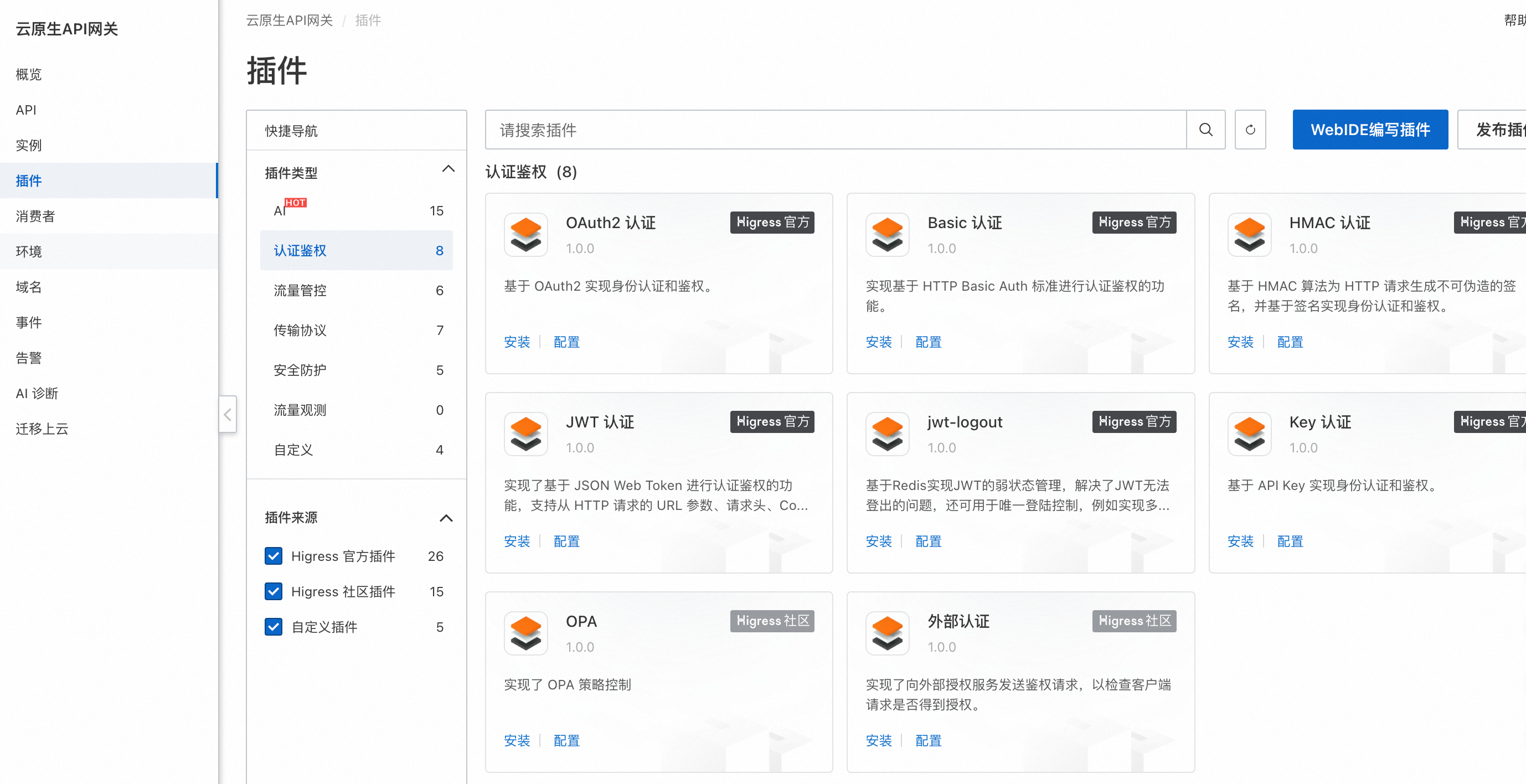Viewport: 1526px width, 784px height.
Task: Uncheck Higress 官方插件 source checkbox
Action: 273,556
